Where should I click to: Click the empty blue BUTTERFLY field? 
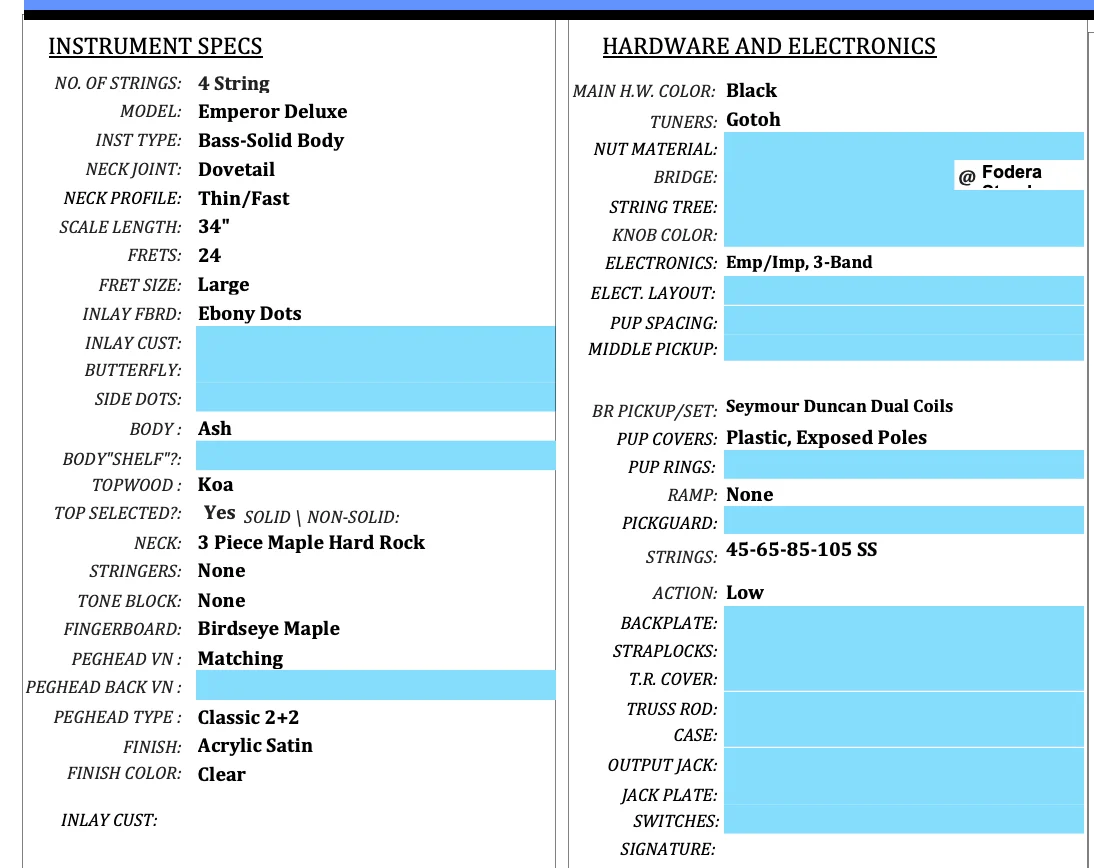tap(375, 369)
